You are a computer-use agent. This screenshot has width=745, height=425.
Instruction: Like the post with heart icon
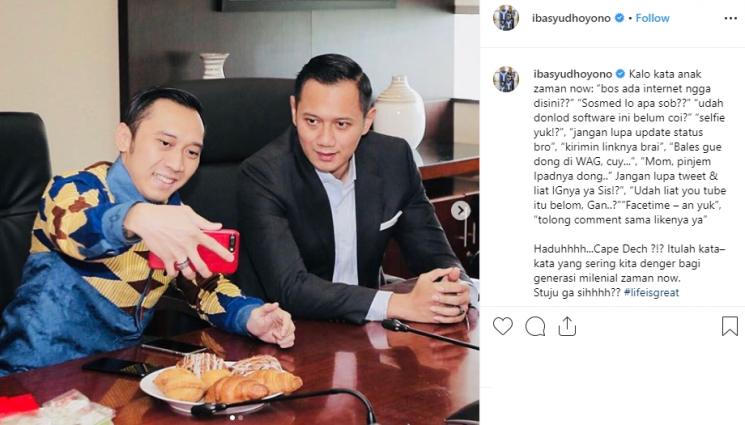502,326
